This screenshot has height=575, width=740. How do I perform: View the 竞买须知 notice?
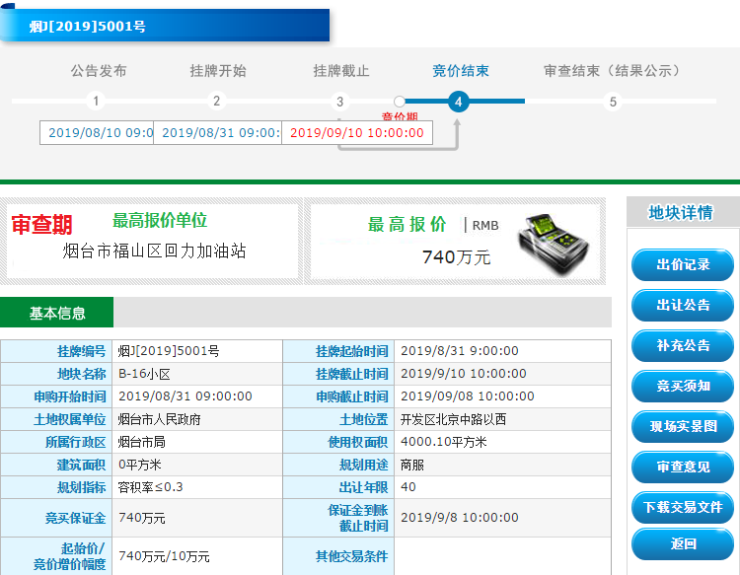[x=682, y=386]
